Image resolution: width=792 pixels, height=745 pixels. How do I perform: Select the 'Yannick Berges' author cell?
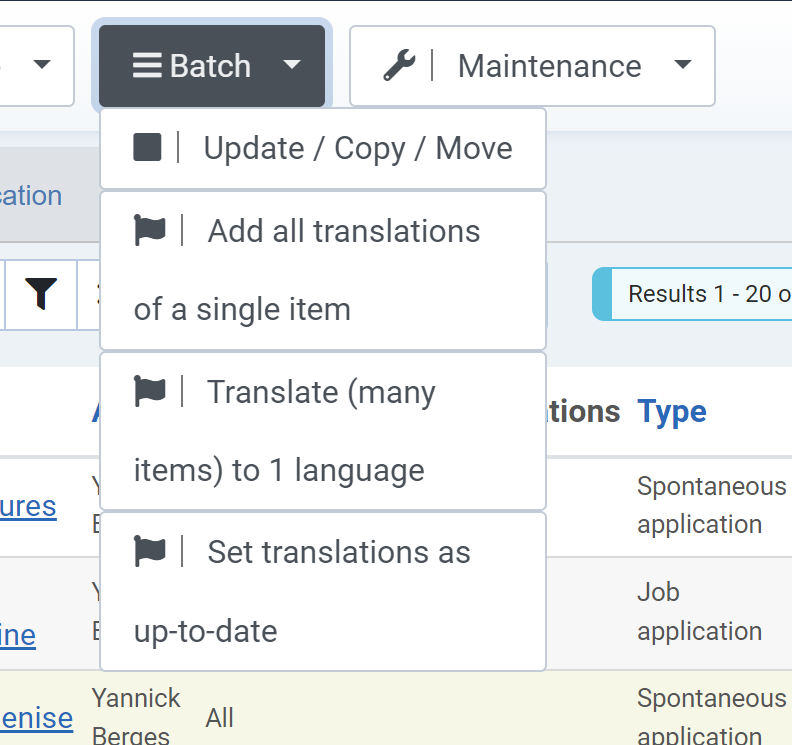click(x=136, y=715)
